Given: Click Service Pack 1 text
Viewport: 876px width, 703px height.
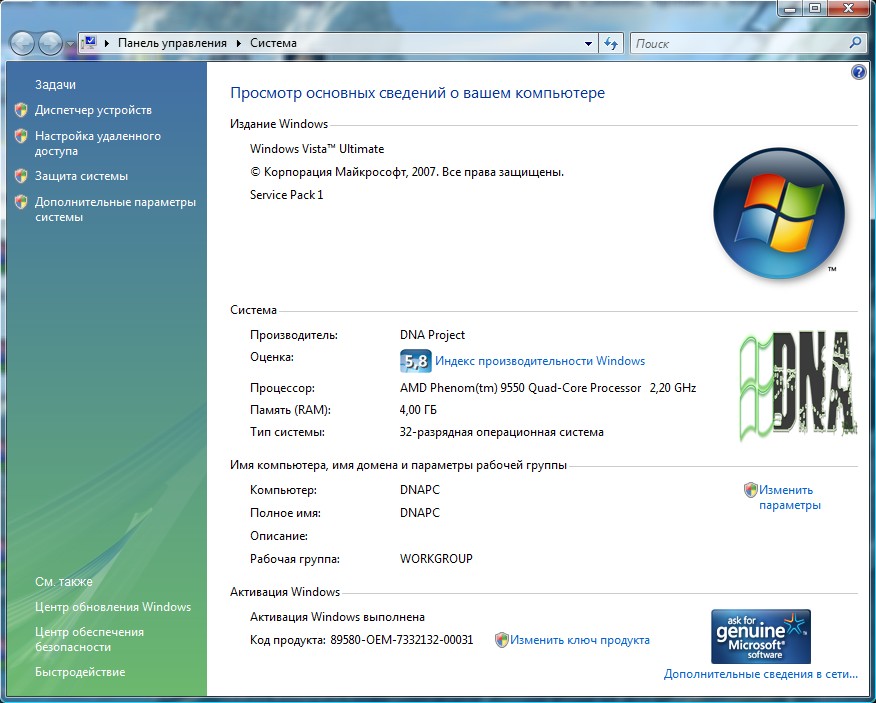Looking at the screenshot, I should 287,194.
